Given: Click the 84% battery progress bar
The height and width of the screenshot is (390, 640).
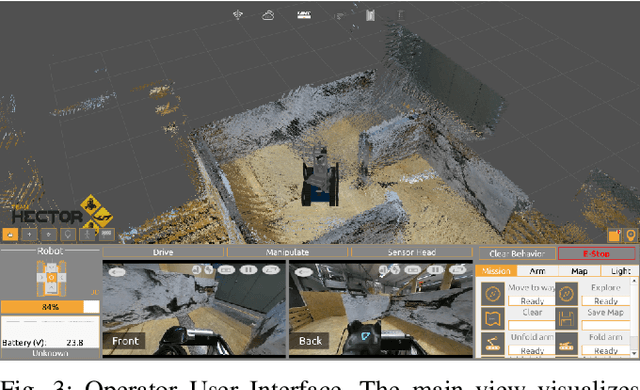Looking at the screenshot, I should (x=50, y=307).
